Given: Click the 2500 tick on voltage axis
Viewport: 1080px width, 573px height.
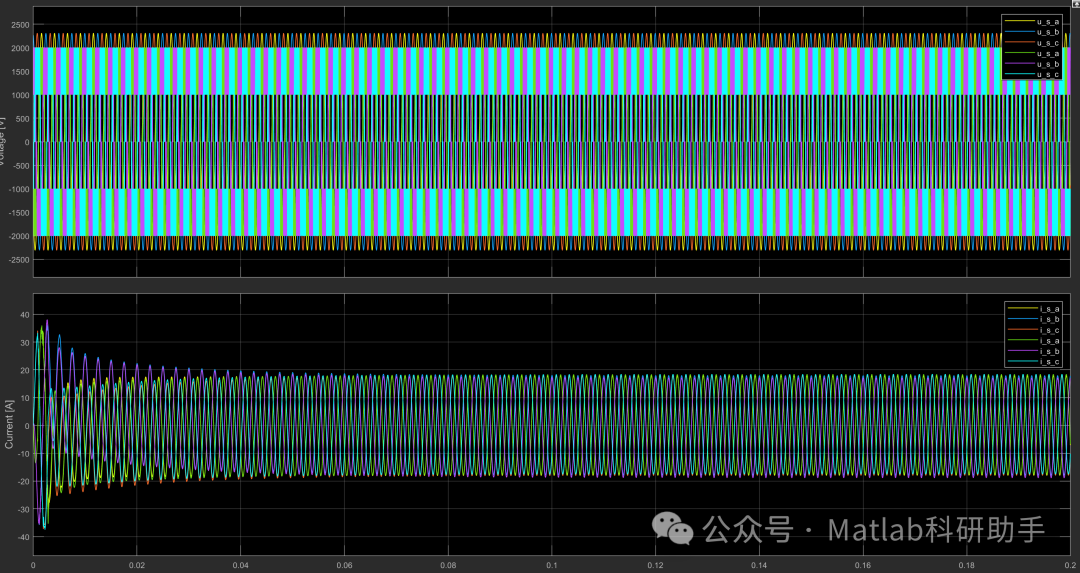Looking at the screenshot, I should (x=21, y=25).
